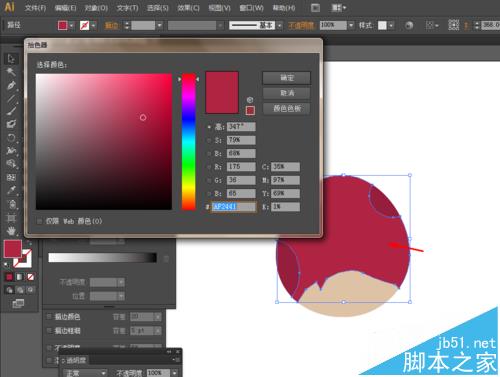
Task: Click inside the color spectrum field
Action: [x=104, y=142]
